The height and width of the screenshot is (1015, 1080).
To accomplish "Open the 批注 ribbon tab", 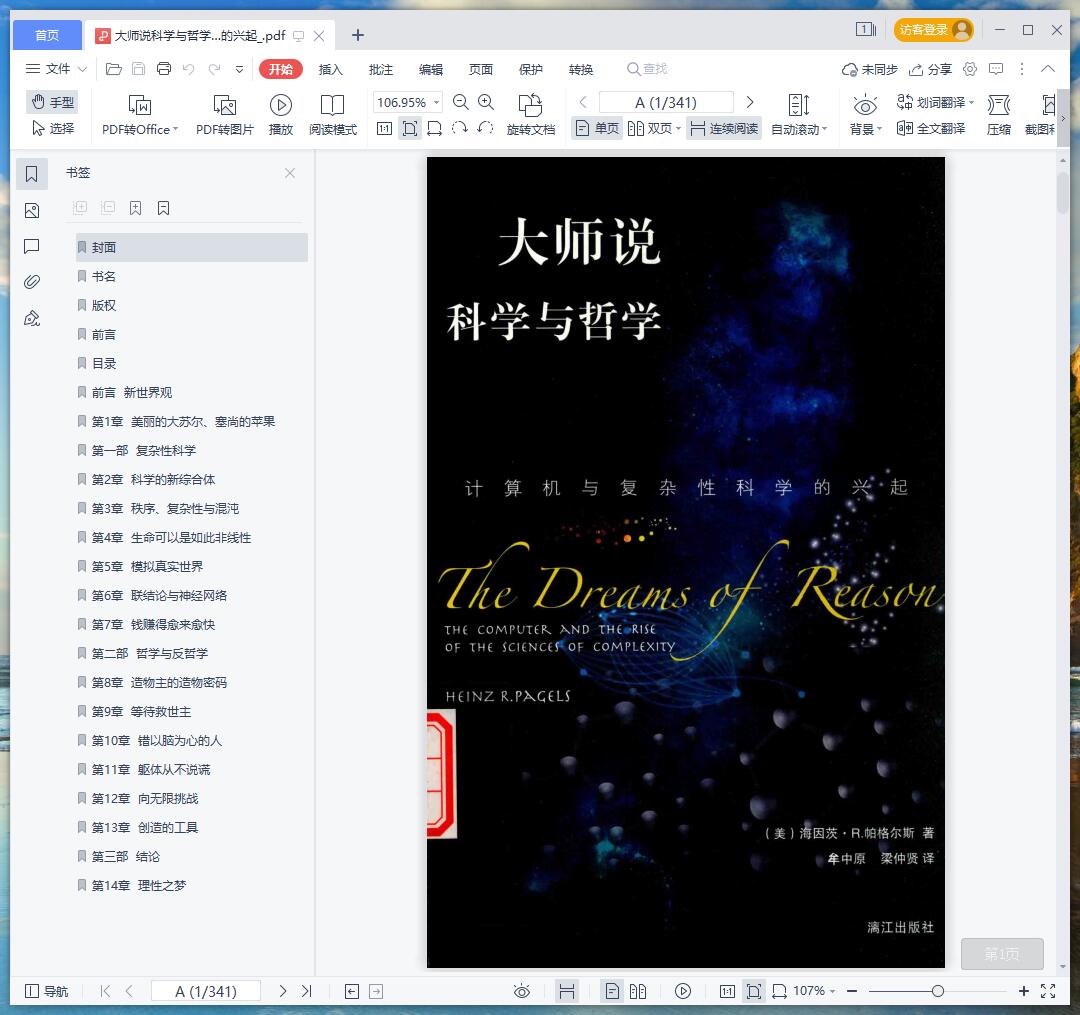I will [x=381, y=70].
